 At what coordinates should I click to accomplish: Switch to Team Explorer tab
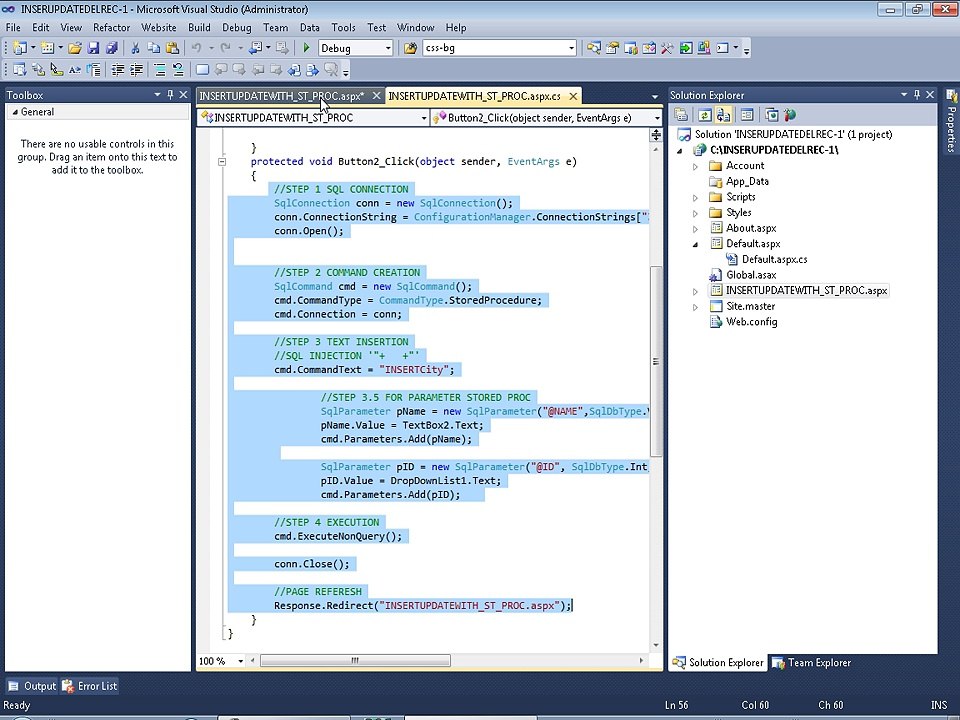tap(812, 662)
